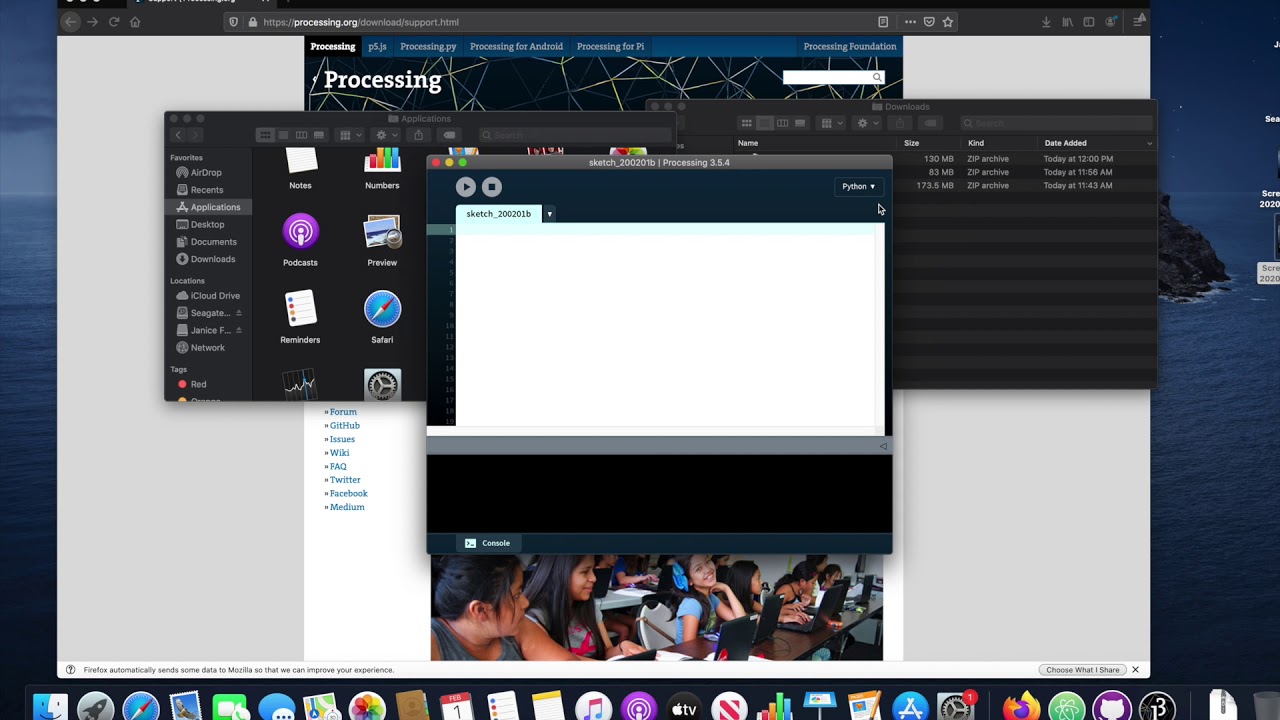Eject the Seagate drive in the sidebar
This screenshot has height=720, width=1280.
(x=238, y=313)
